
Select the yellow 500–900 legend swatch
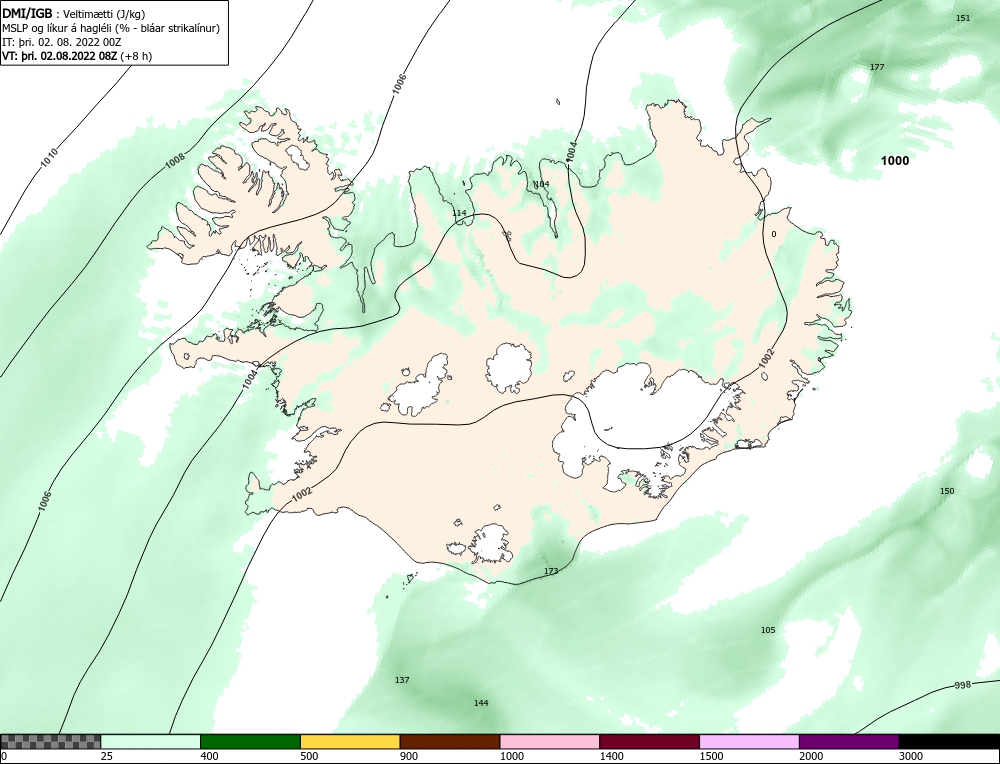[x=350, y=741]
